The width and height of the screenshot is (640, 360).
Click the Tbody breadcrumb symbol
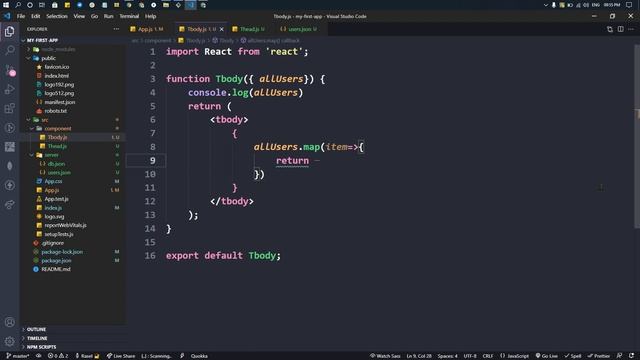pos(224,40)
